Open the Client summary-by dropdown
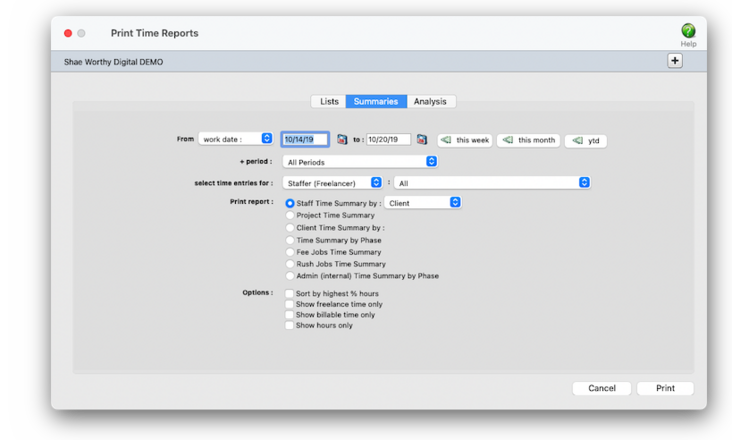 [422, 203]
